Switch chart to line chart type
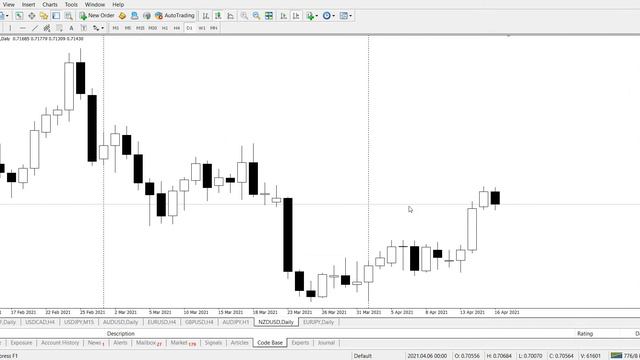Image resolution: width=640 pixels, height=360 pixels. (x=231, y=16)
